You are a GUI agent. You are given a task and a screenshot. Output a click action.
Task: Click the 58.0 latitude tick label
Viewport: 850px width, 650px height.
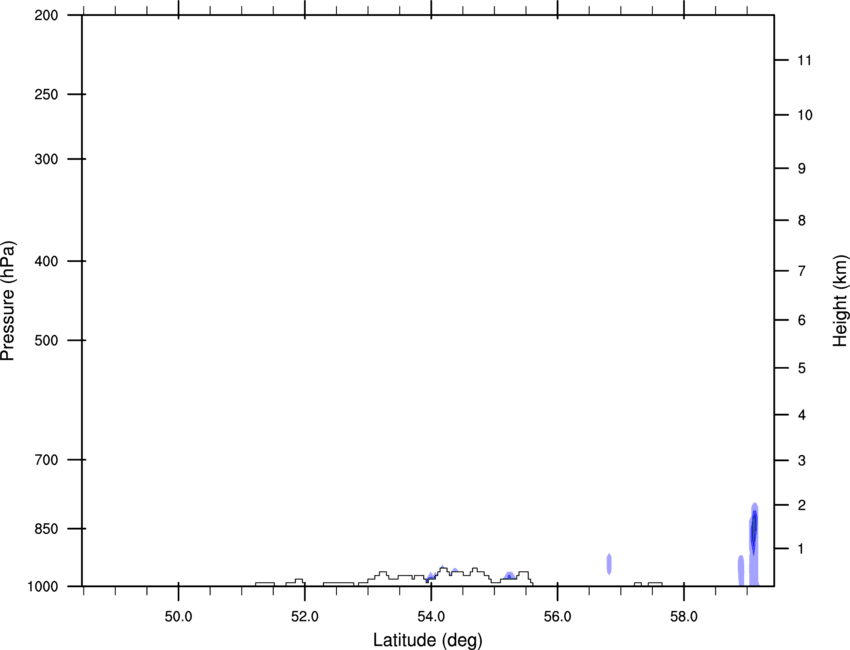click(x=684, y=617)
